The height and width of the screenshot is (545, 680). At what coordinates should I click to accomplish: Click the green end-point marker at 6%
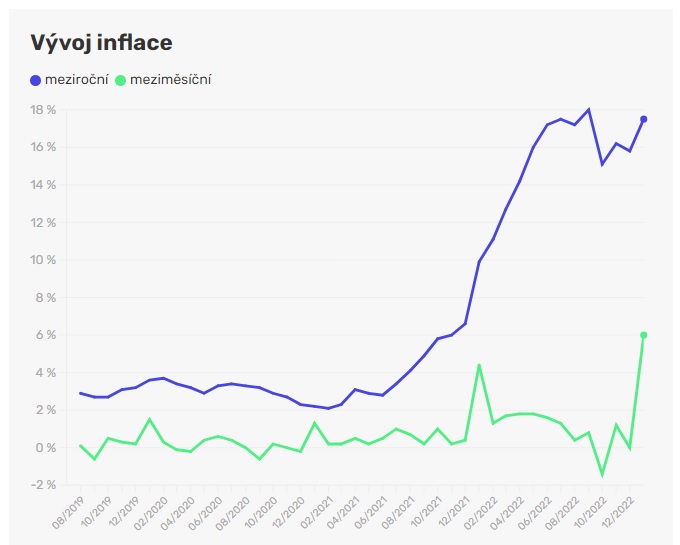click(643, 335)
